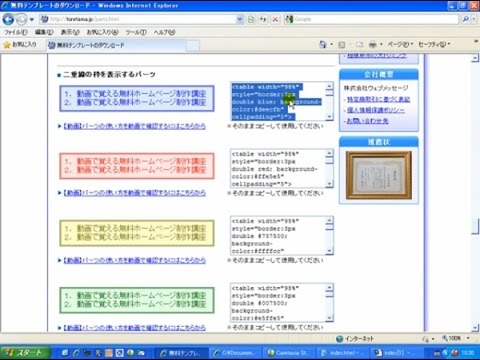
Task: Click the Print icon
Action: pyautogui.click(x=373, y=44)
